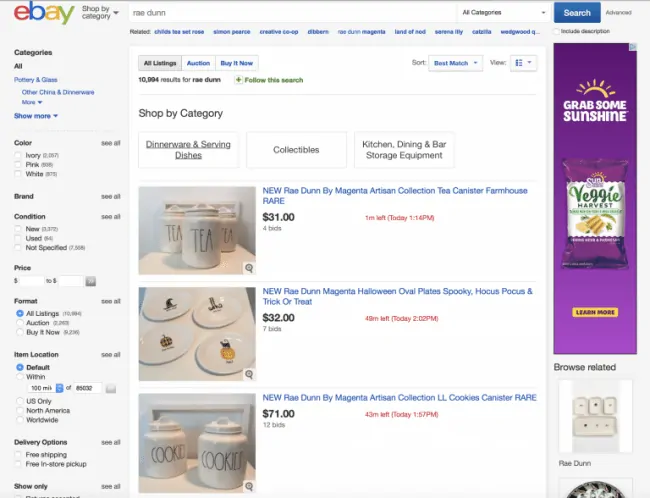Viewport: 650px width, 498px height.
Task: Click related search simon pearce
Action: (232, 32)
